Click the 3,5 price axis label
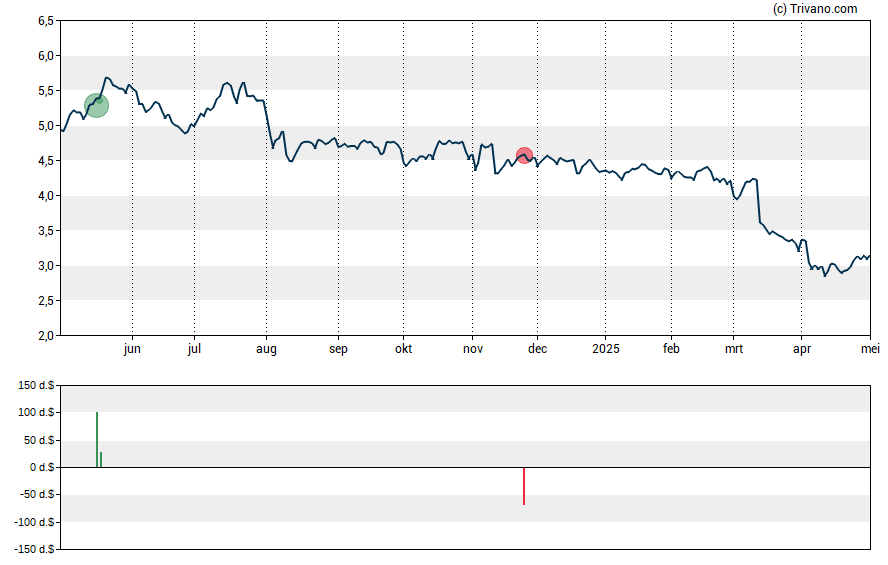 46,230
